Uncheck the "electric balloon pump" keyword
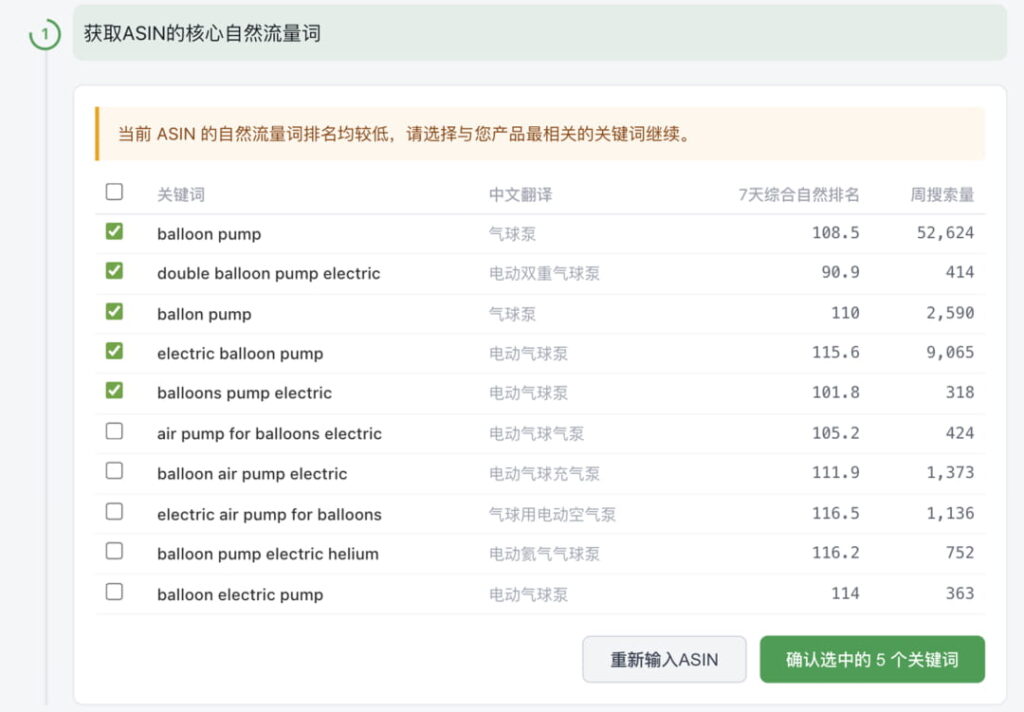1024x712 pixels. (x=114, y=353)
